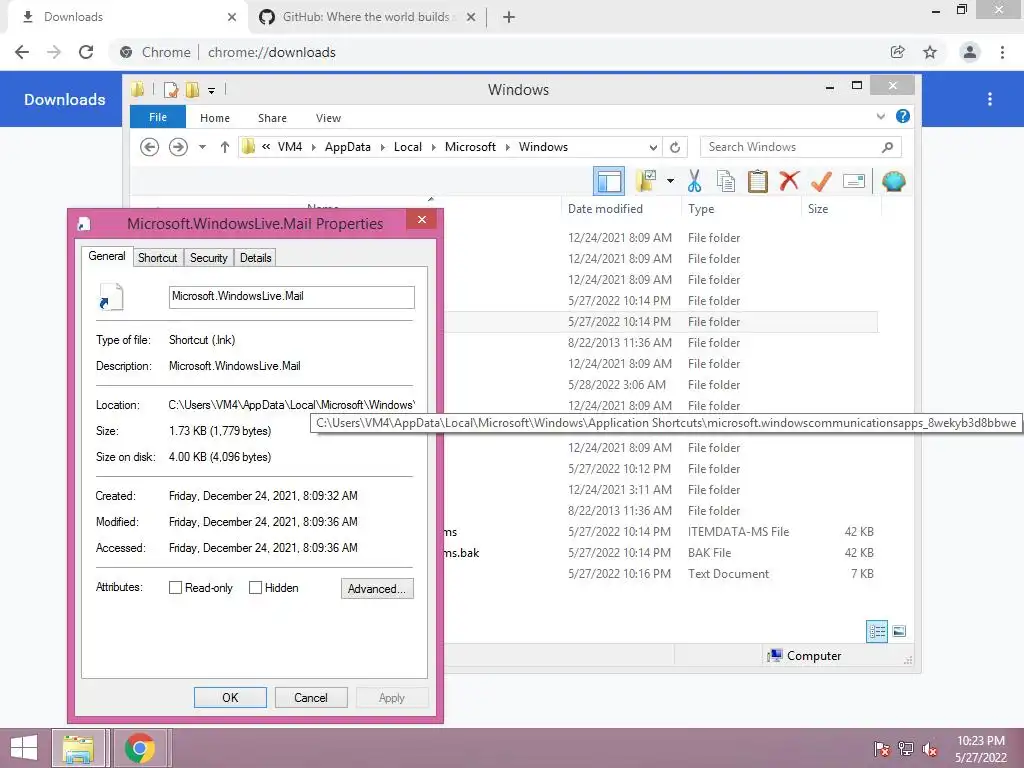This screenshot has height=768, width=1024.
Task: Open the dropdown arrow next to folder options icon
Action: [x=670, y=182]
